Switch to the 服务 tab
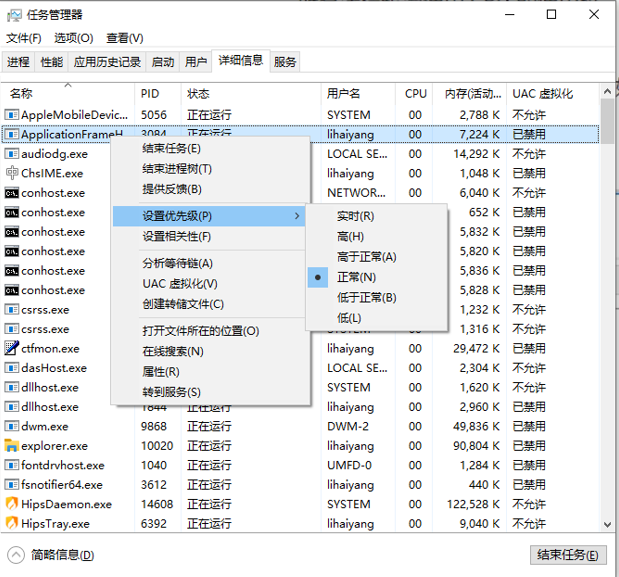This screenshot has width=619, height=577. [x=285, y=62]
